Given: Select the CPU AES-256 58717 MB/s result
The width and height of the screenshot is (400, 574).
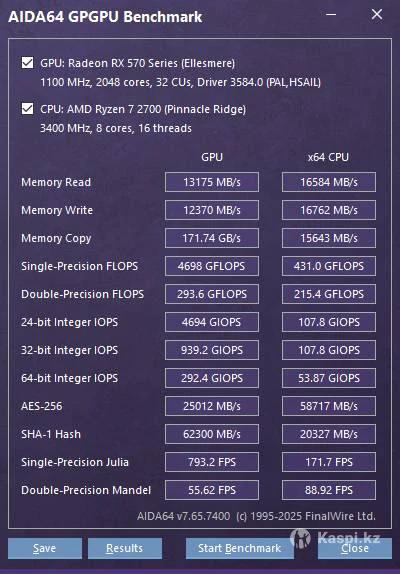Looking at the screenshot, I should [329, 406].
